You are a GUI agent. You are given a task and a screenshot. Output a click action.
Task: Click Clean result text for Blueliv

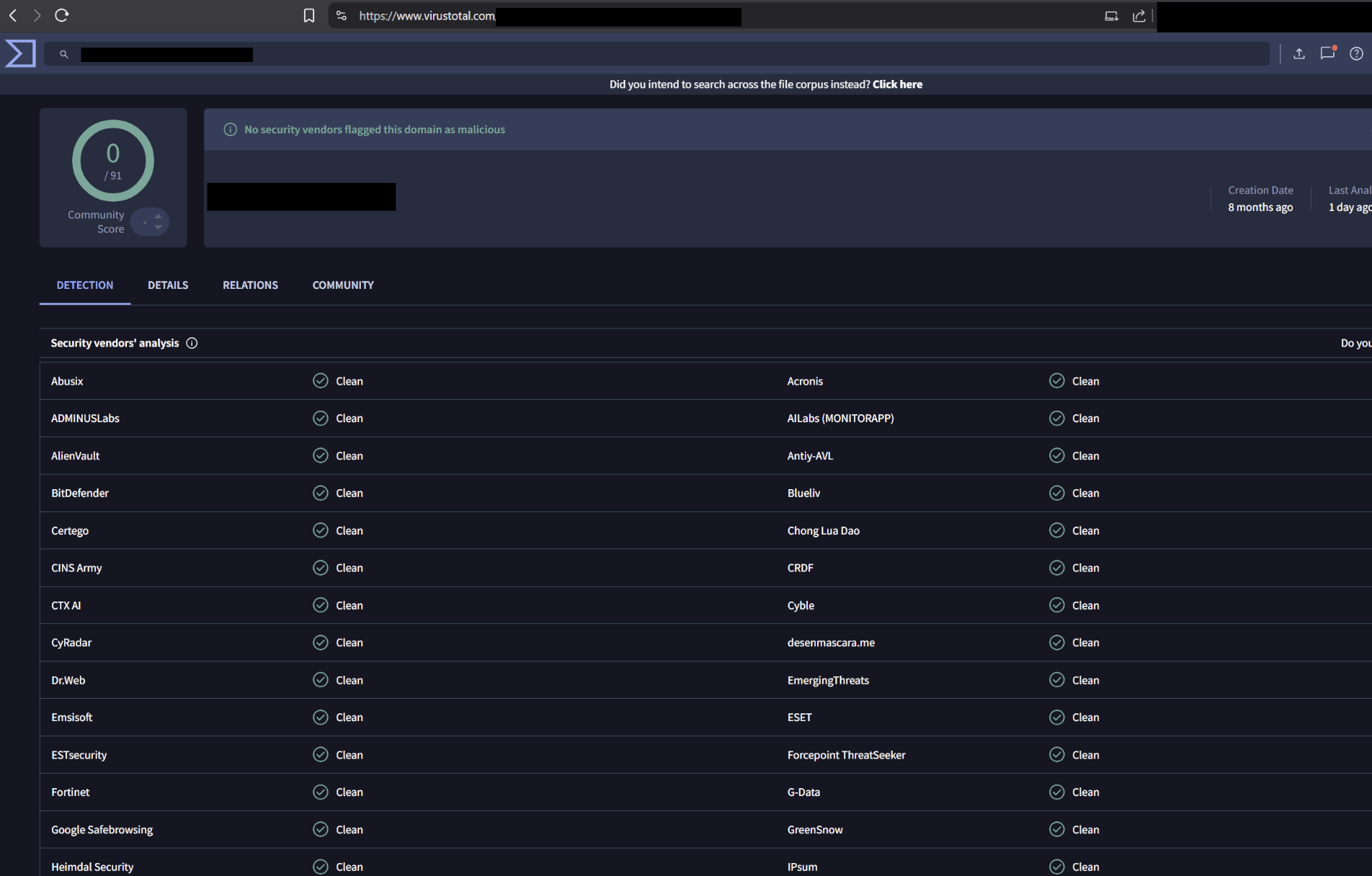[1085, 493]
